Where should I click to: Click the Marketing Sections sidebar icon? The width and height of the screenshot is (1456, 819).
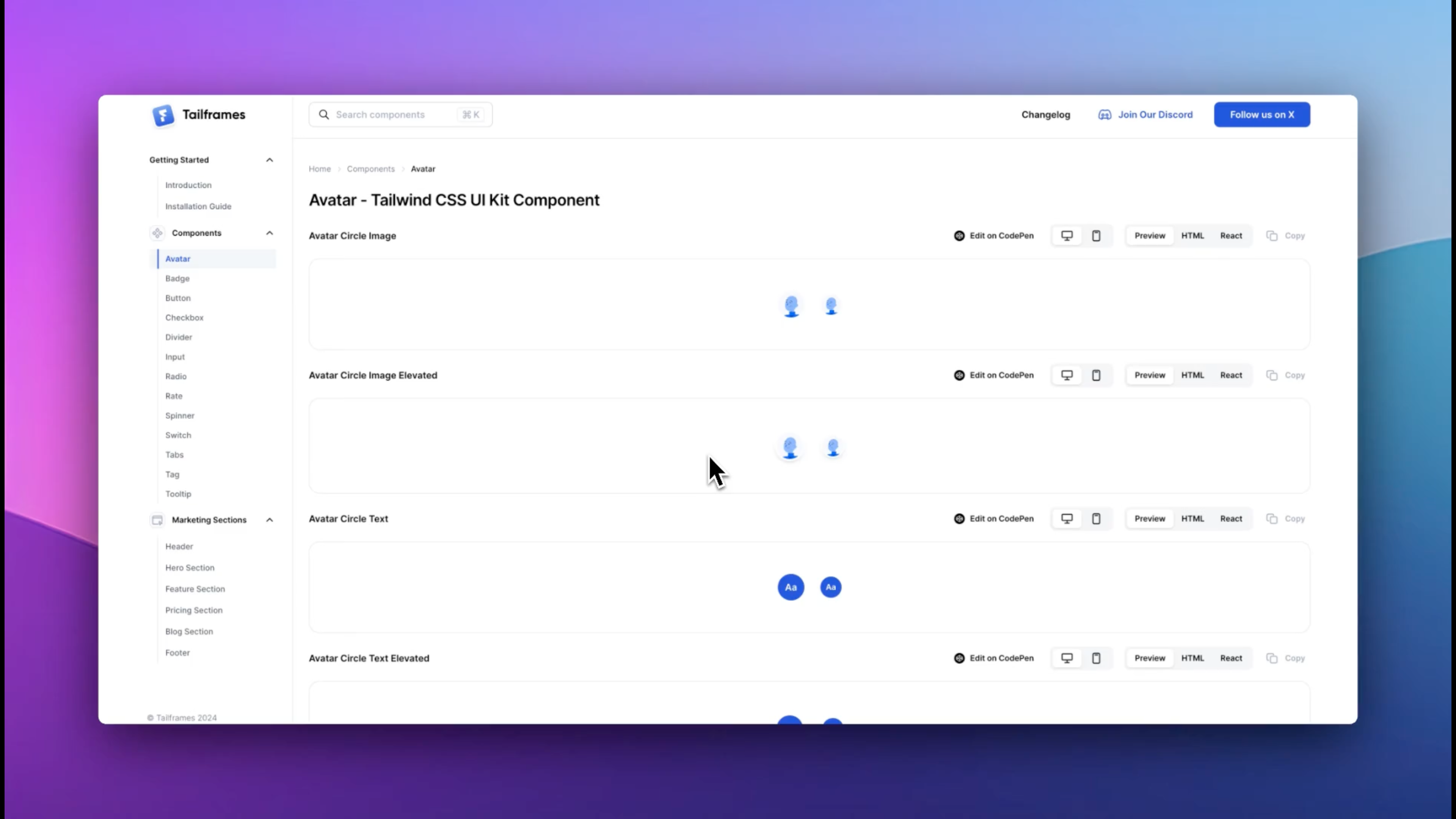point(157,520)
